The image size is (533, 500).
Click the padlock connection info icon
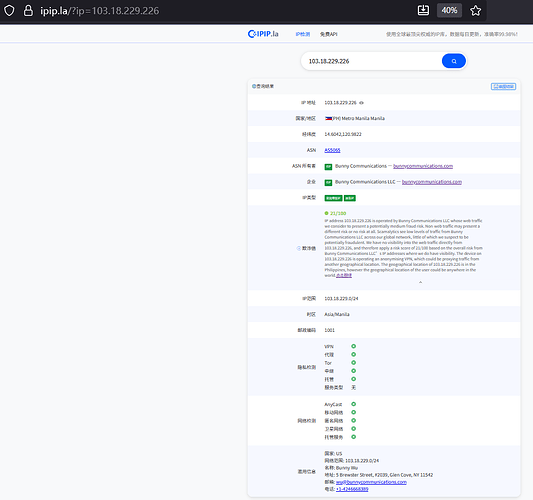28,11
